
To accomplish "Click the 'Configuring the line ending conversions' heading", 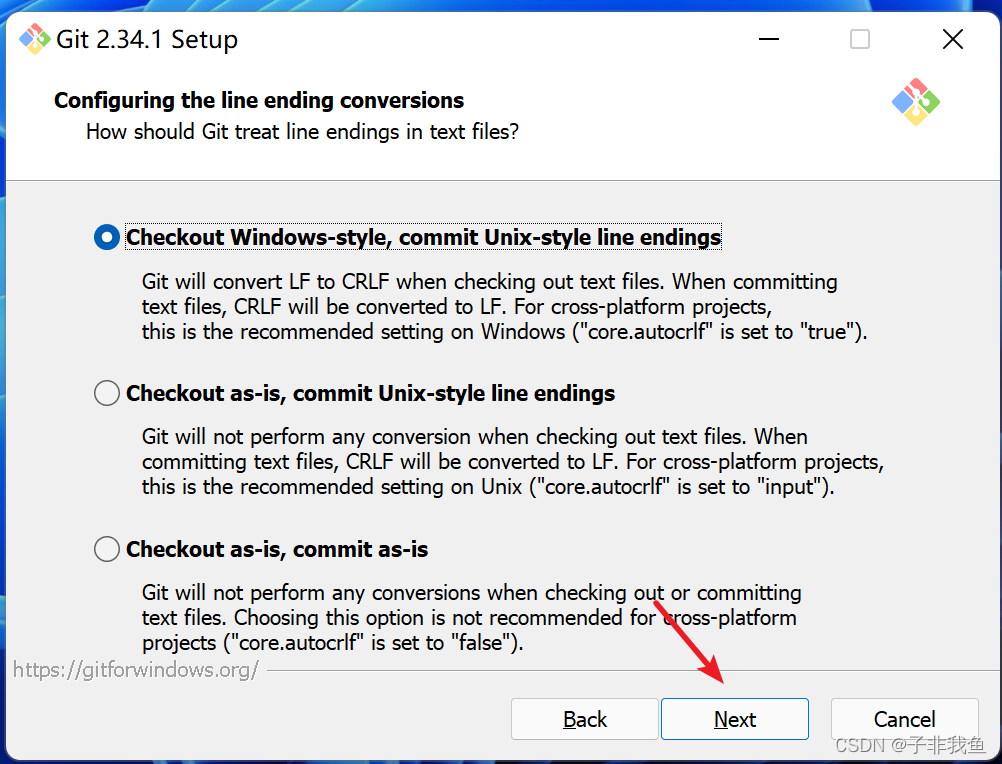I will (x=259, y=100).
